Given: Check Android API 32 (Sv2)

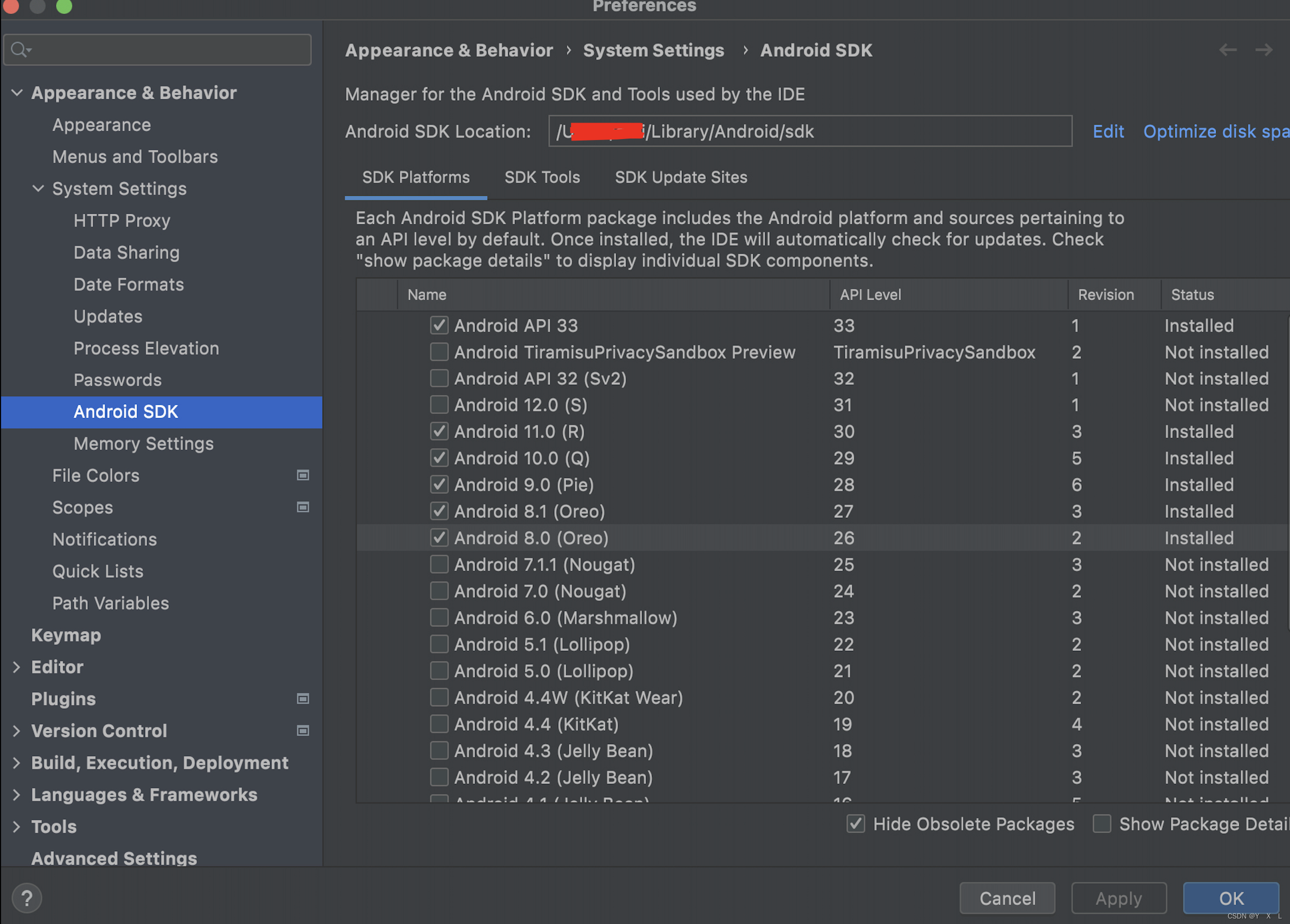Looking at the screenshot, I should coord(439,378).
